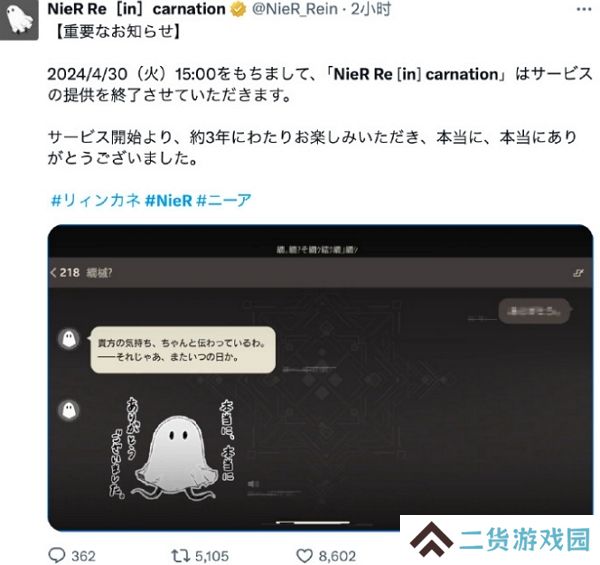Tap the back chevron next to 218
Image resolution: width=600 pixels, height=565 pixels.
[x=54, y=273]
